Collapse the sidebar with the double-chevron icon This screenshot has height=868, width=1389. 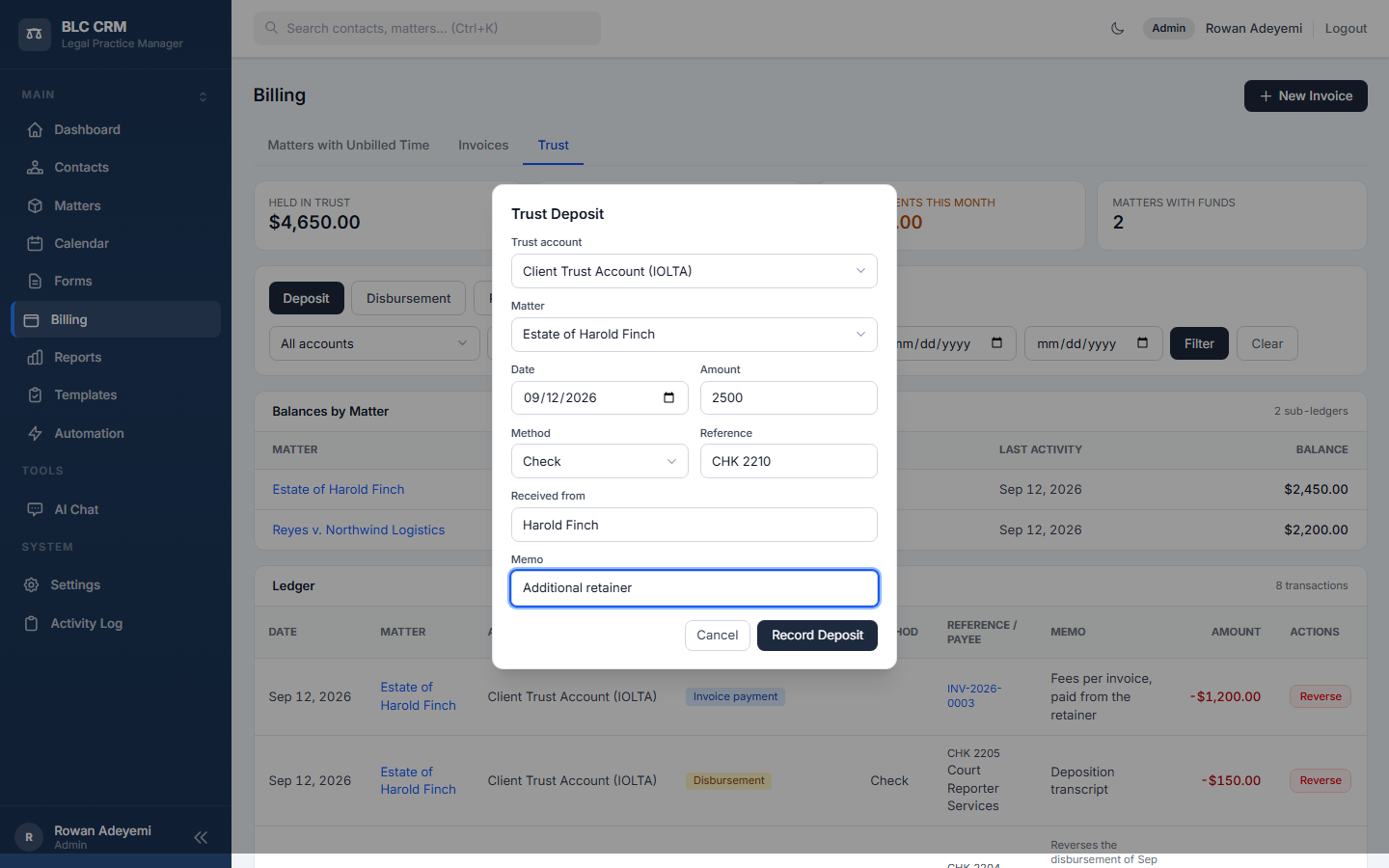click(x=201, y=837)
